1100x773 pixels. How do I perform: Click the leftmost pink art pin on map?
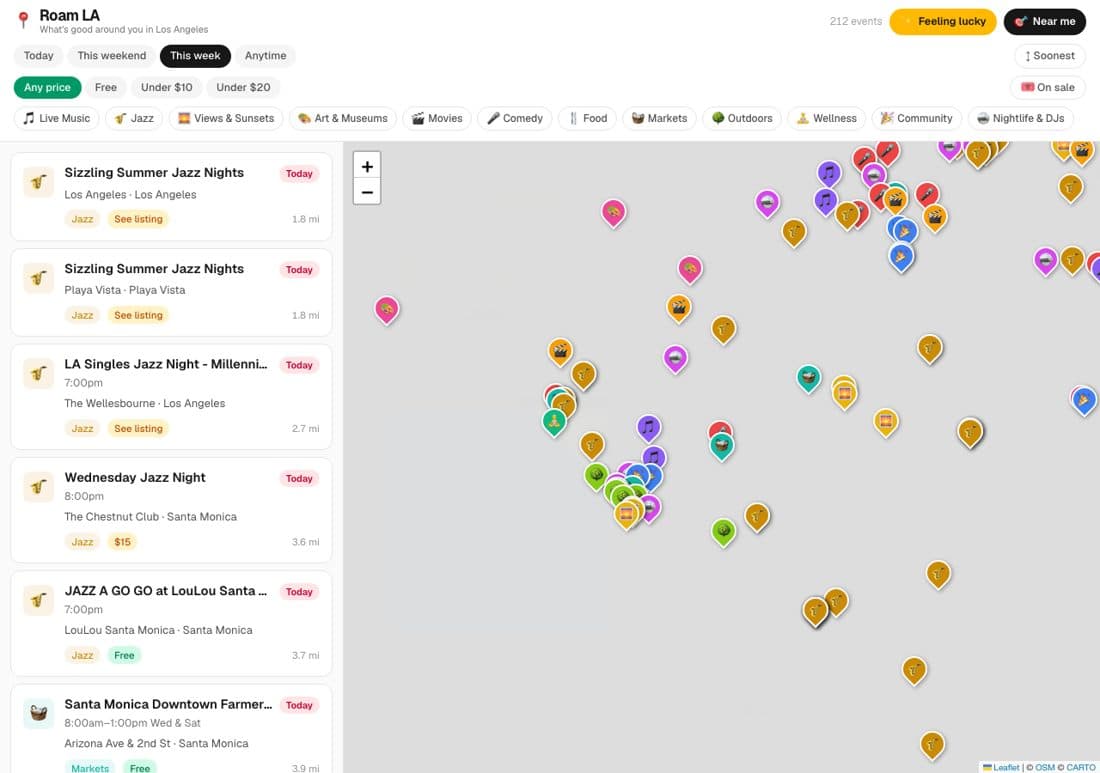tap(387, 309)
